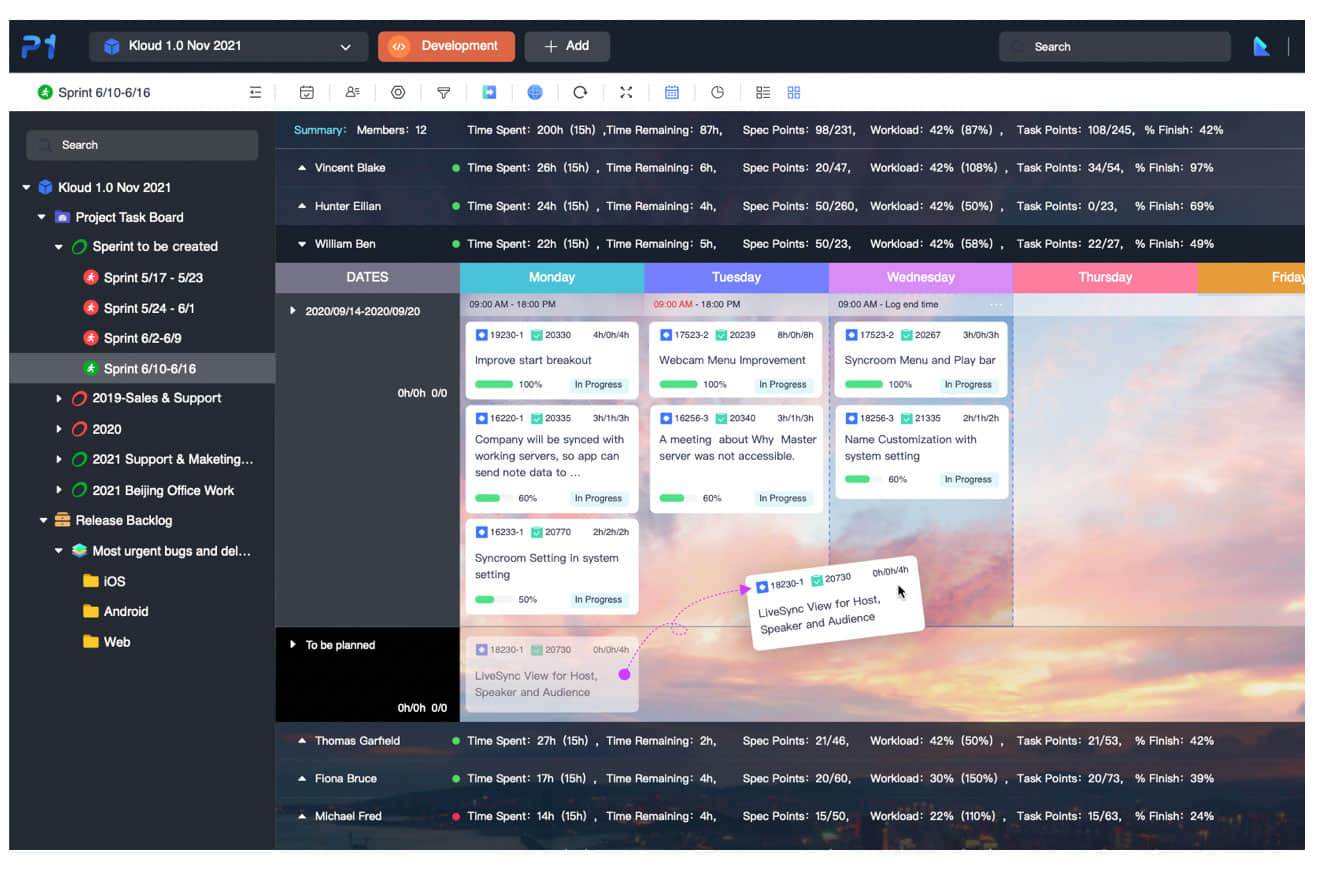Click the three-dots on Wednesday time header

pyautogui.click(x=996, y=304)
